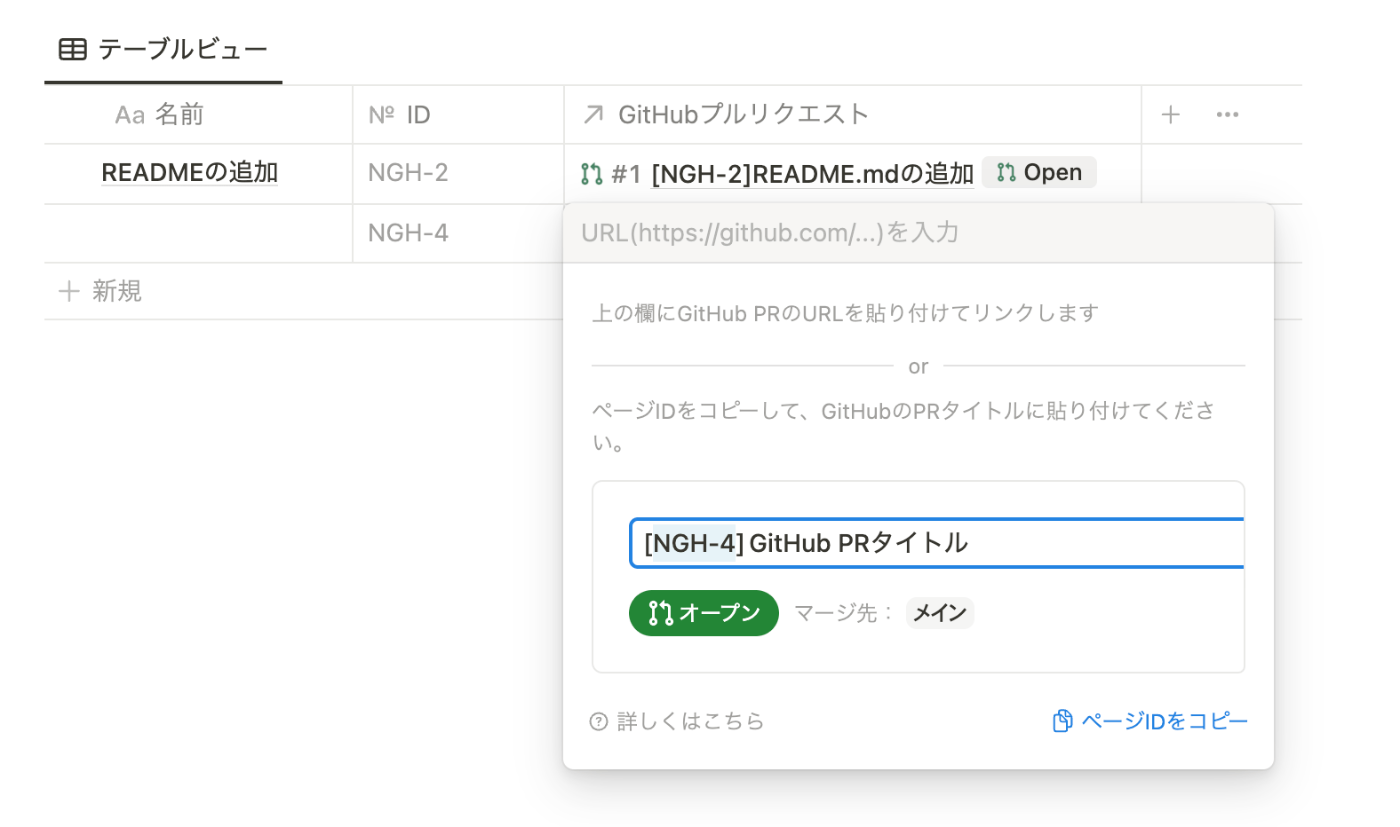Image resolution: width=1400 pixels, height=827 pixels.
Task: Click the arrow icon in GitHubプルリクエスト header
Action: point(593,115)
